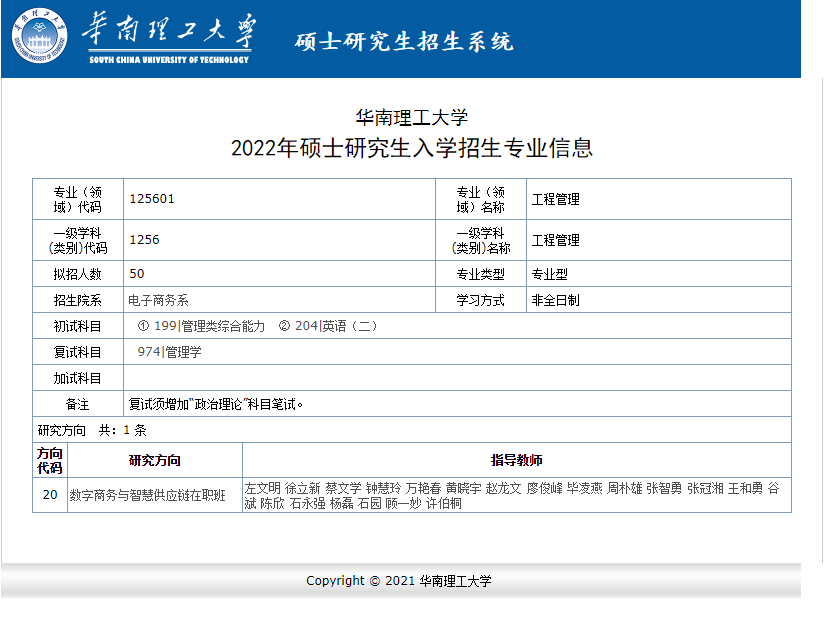Click the advisor name 左文明
Image resolution: width=832 pixels, height=621 pixels.
[x=262, y=488]
